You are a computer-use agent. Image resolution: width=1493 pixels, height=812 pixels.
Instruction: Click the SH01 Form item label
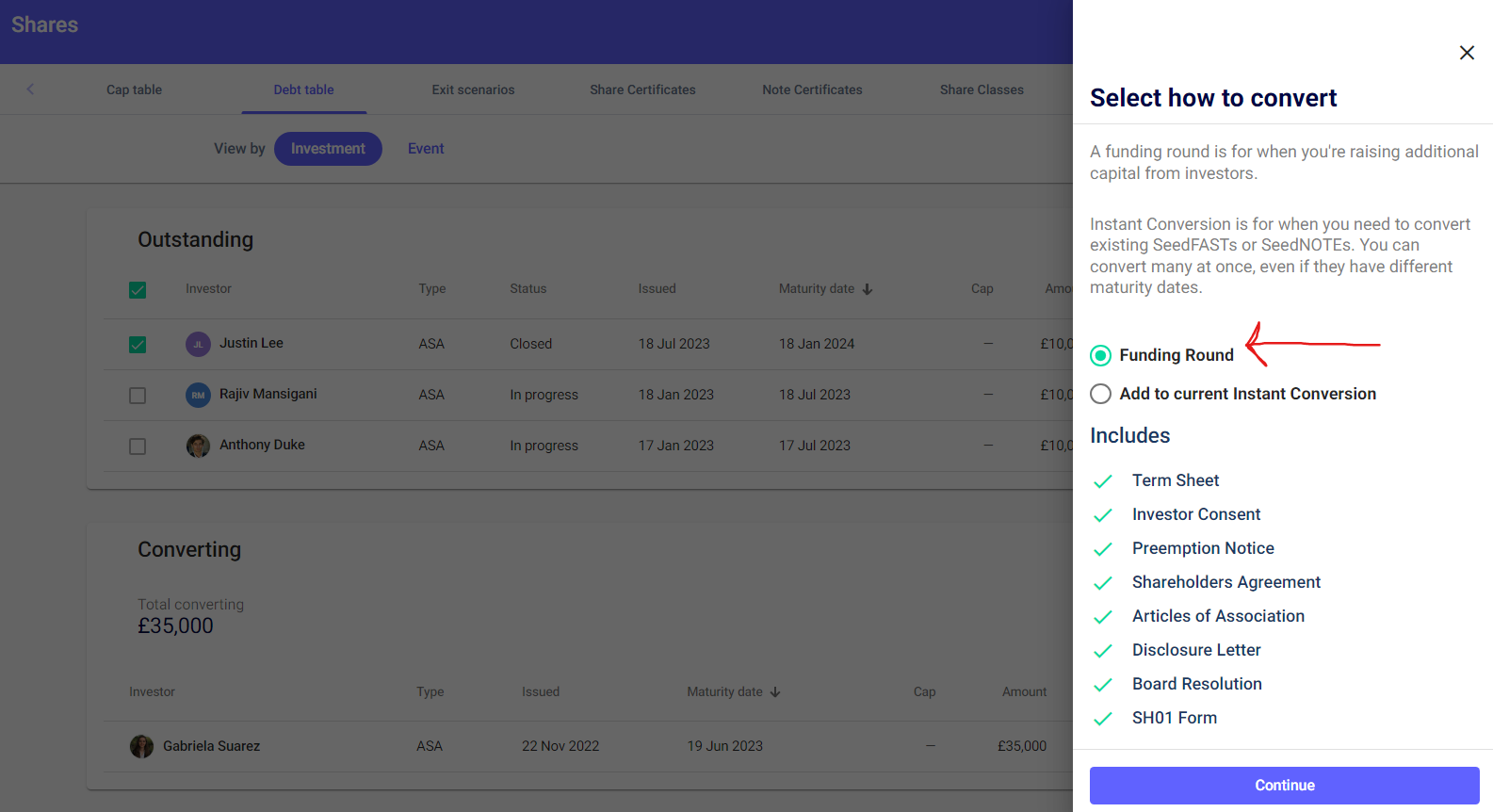[x=1175, y=718]
